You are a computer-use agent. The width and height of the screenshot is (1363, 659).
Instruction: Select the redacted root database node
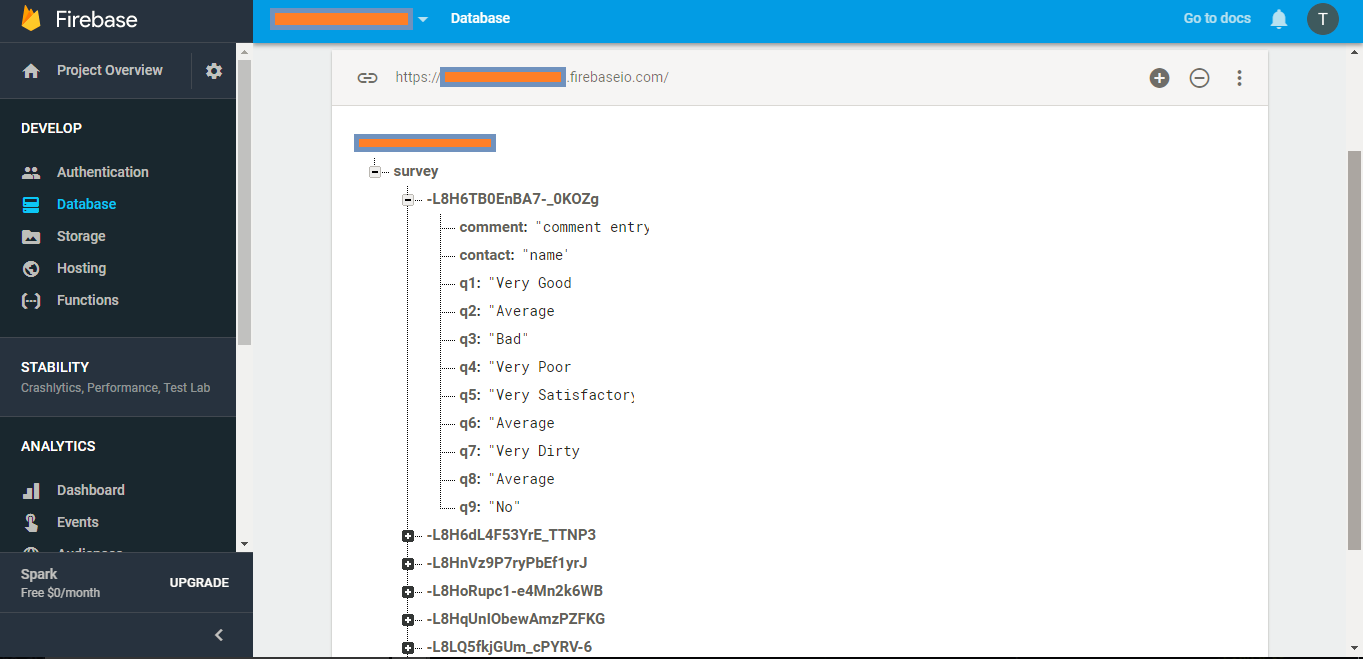[425, 143]
